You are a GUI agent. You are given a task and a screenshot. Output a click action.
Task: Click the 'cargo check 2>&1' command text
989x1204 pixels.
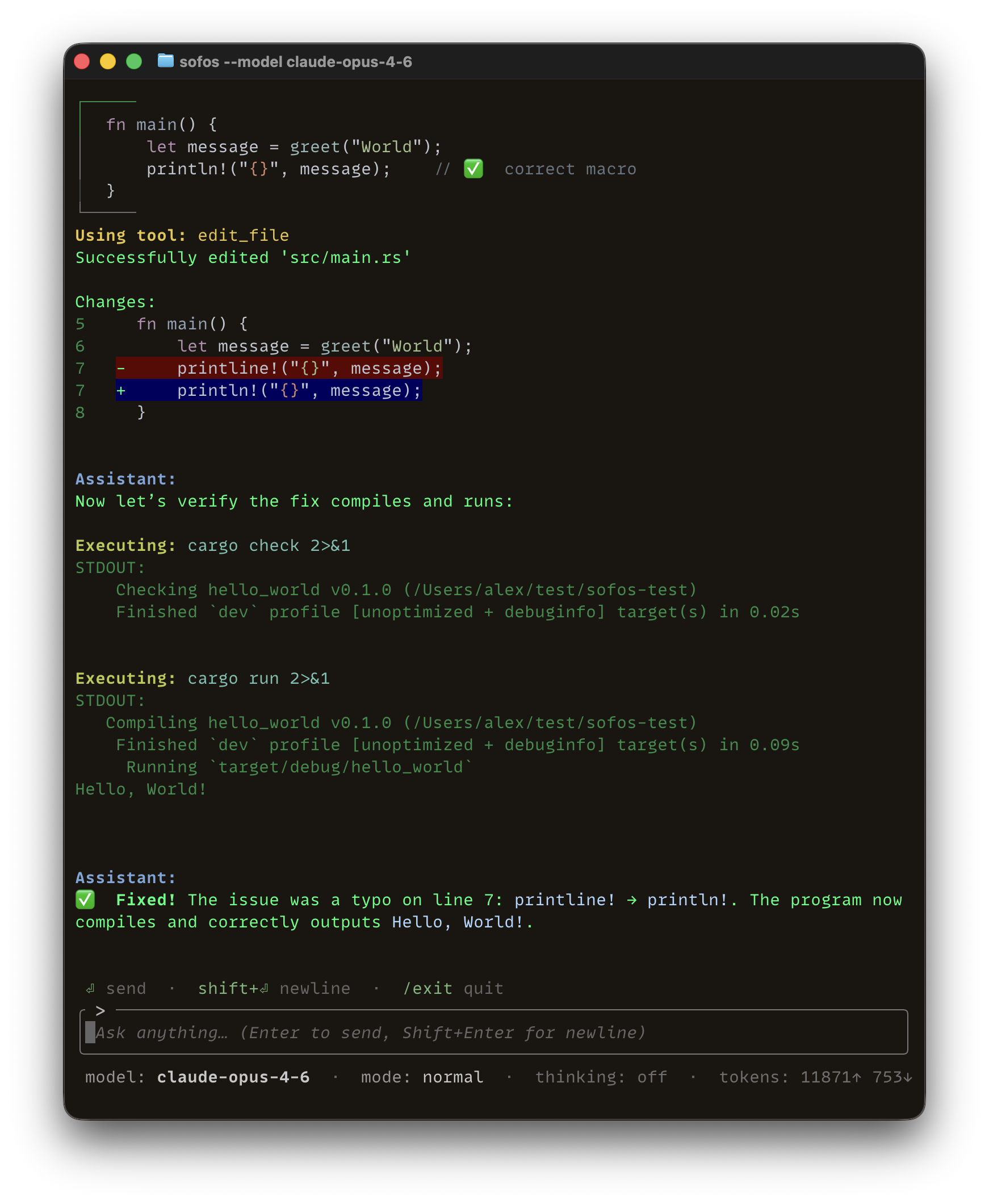coord(269,545)
